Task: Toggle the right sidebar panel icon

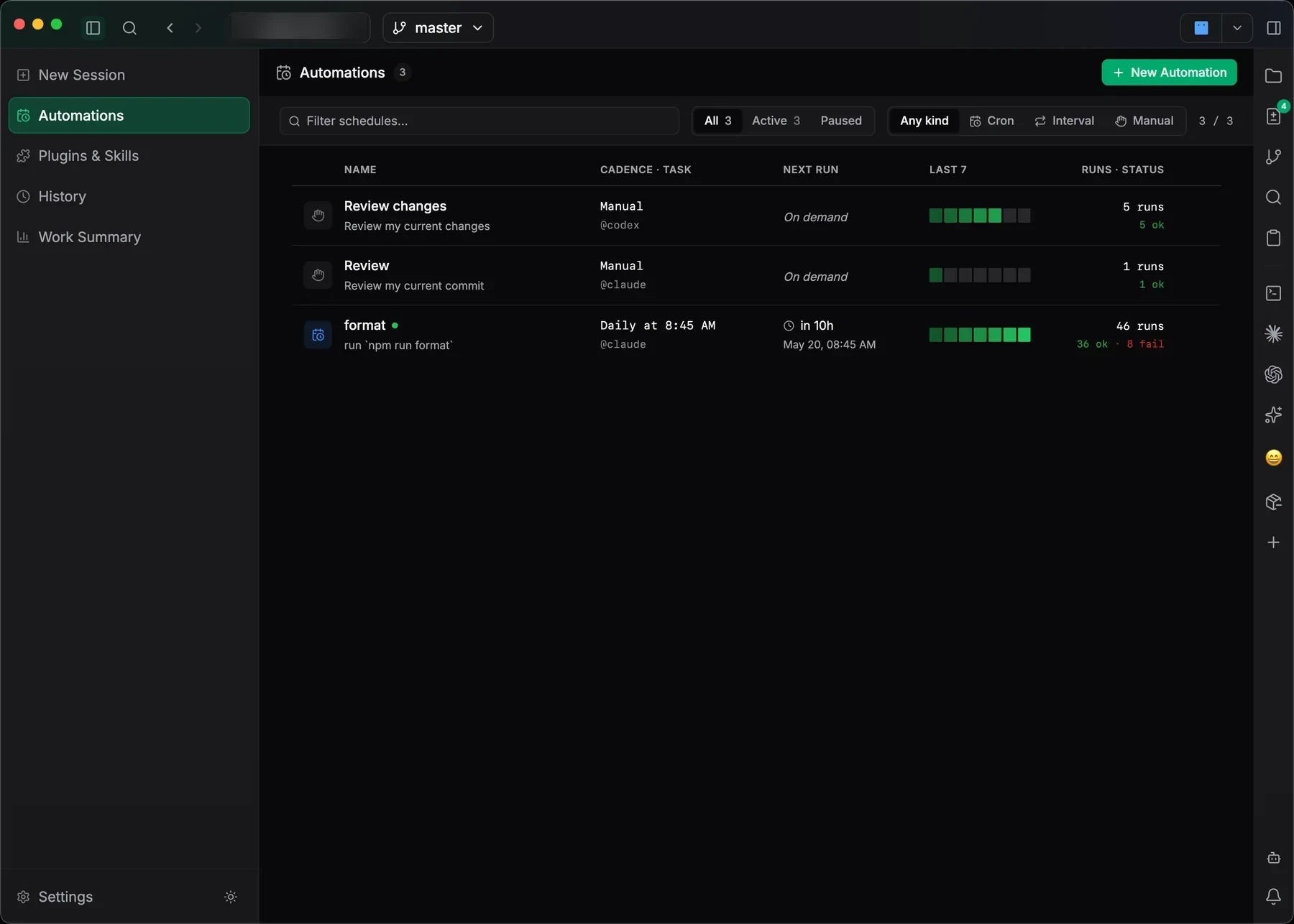Action: pyautogui.click(x=1274, y=28)
